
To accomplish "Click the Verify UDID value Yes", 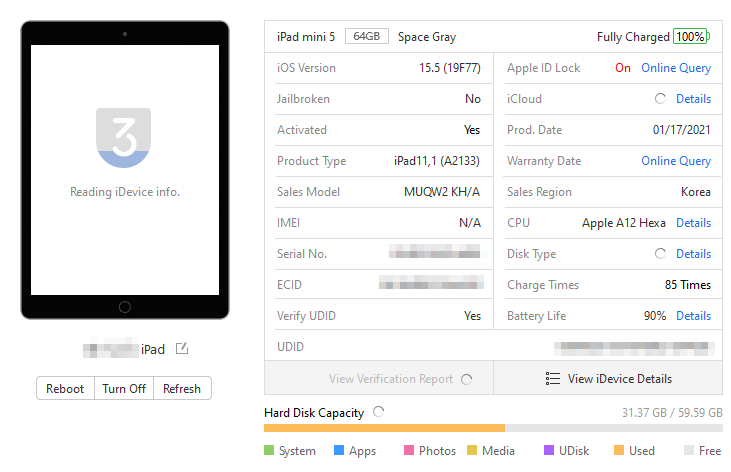I will coord(472,316).
